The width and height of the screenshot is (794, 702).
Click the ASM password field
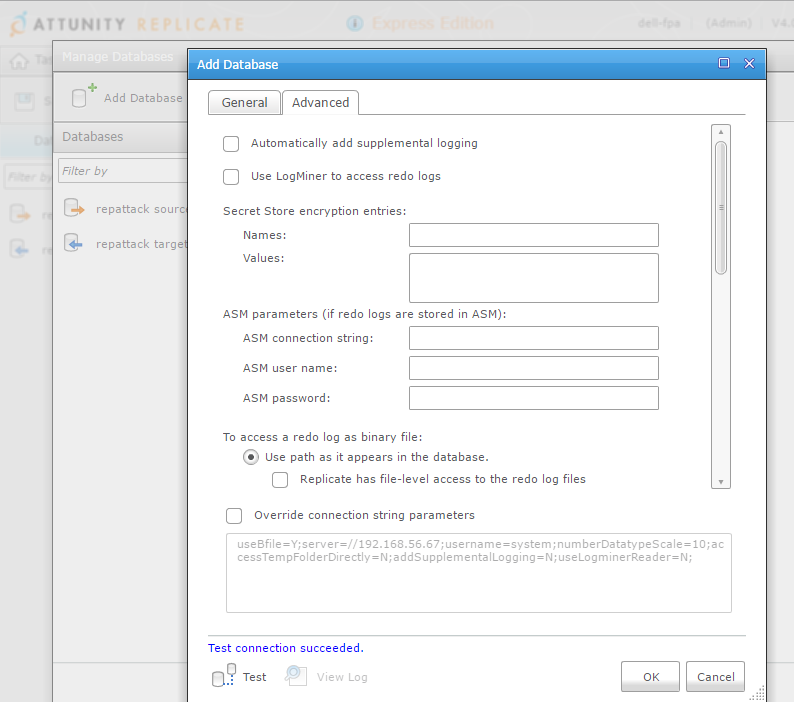point(534,398)
